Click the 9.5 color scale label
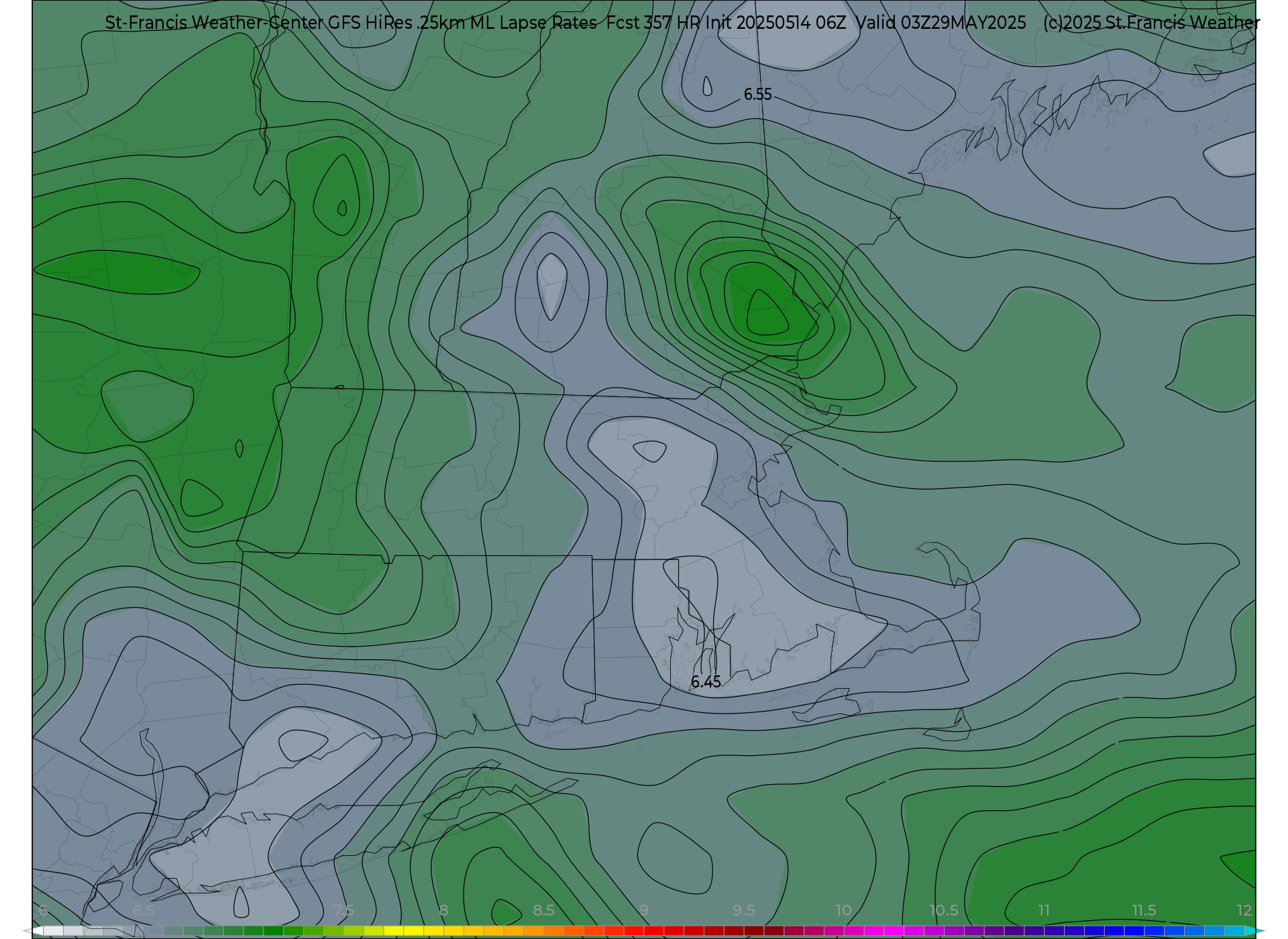This screenshot has width=1288, height=939. 743,910
